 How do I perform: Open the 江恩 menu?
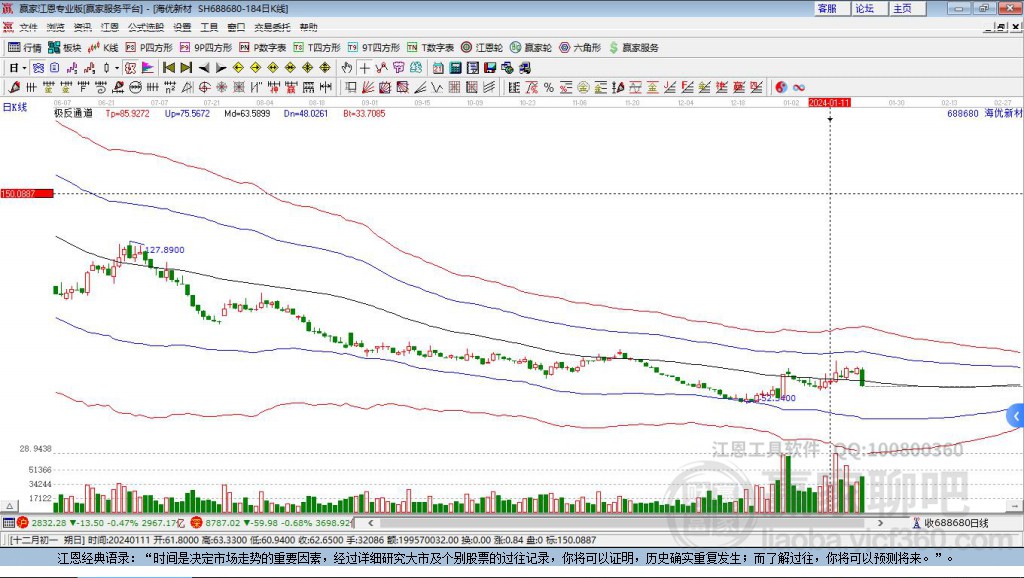click(x=110, y=27)
